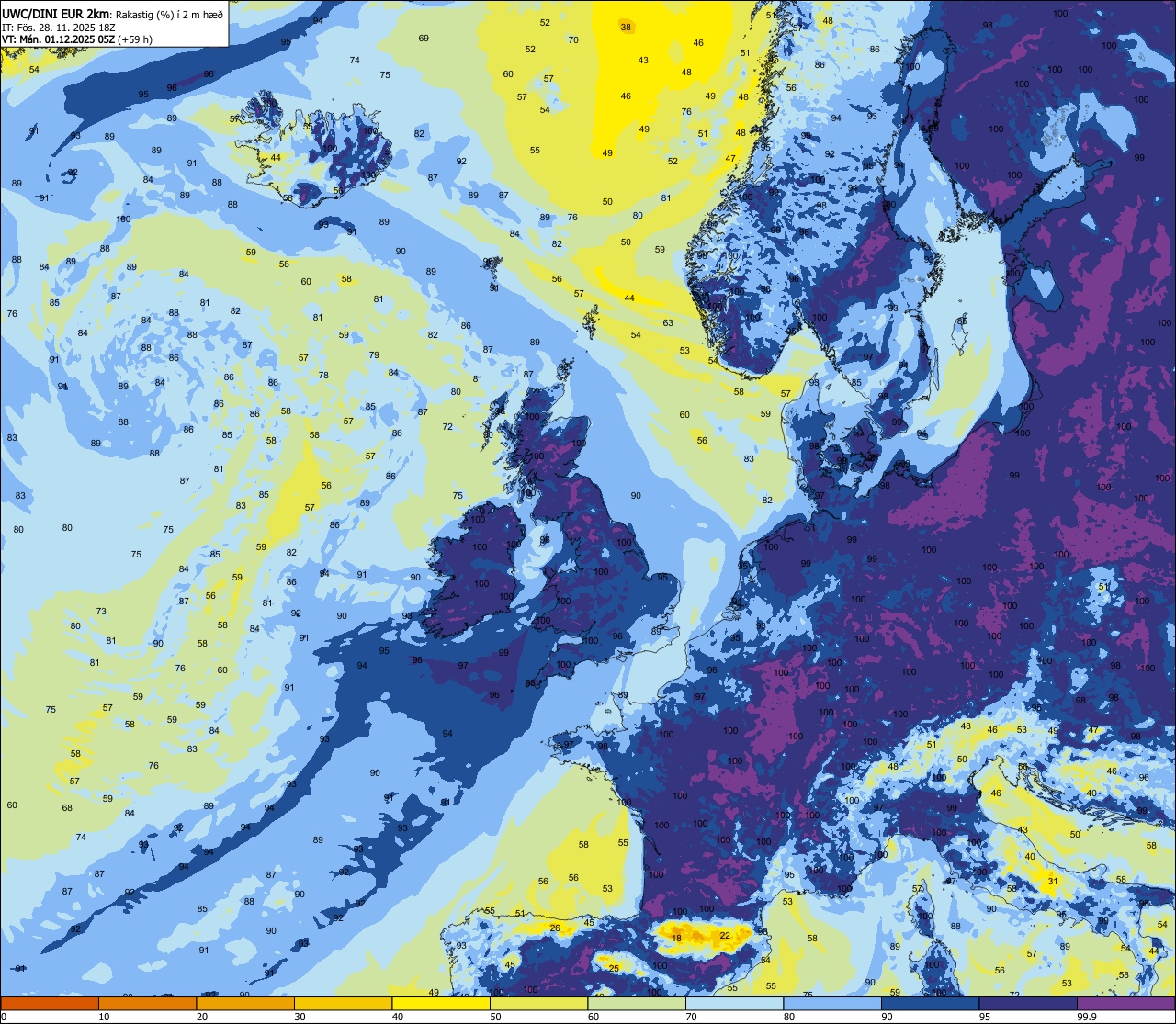Viewport: 1176px width, 1024px height.
Task: Click the humidity value '69' north of Iceland
Action: (424, 38)
